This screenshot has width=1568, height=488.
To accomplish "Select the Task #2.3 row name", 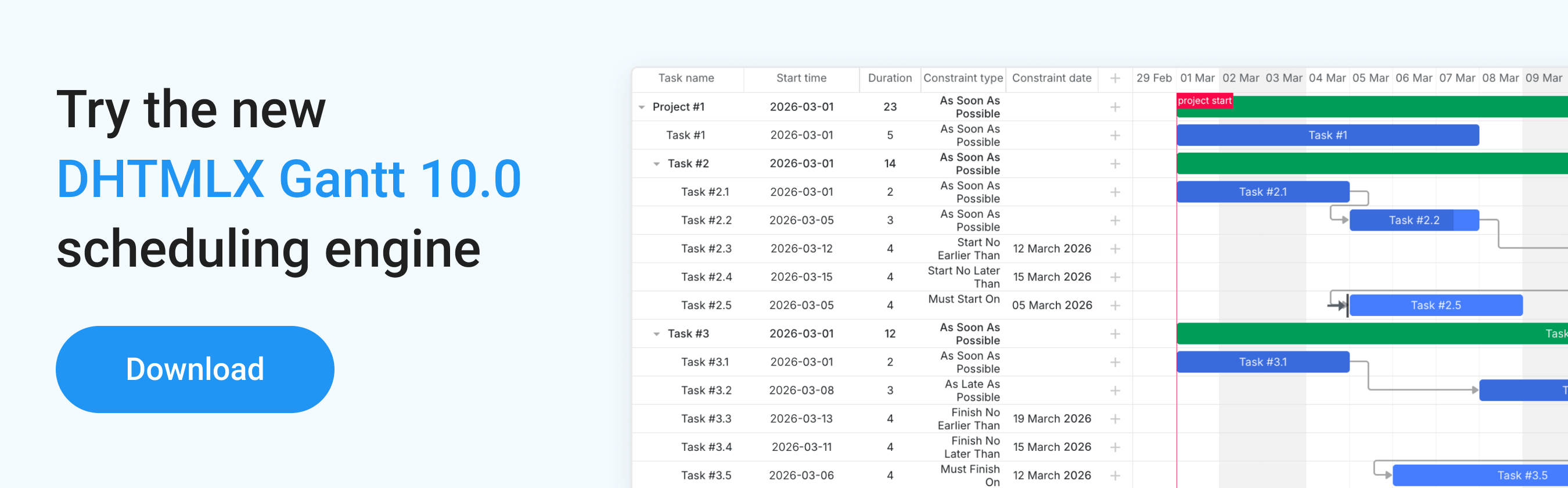I will [706, 249].
